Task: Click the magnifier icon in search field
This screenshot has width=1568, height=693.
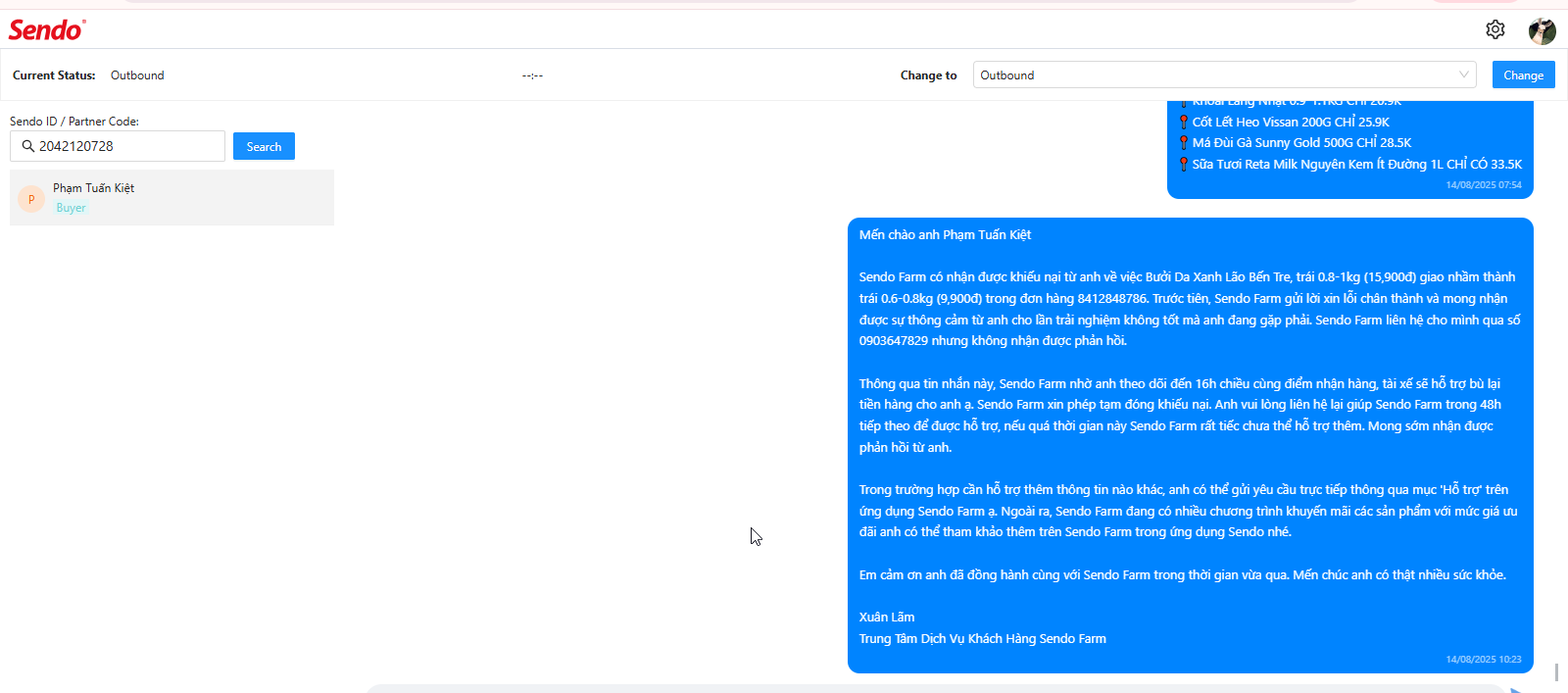Action: [28, 146]
